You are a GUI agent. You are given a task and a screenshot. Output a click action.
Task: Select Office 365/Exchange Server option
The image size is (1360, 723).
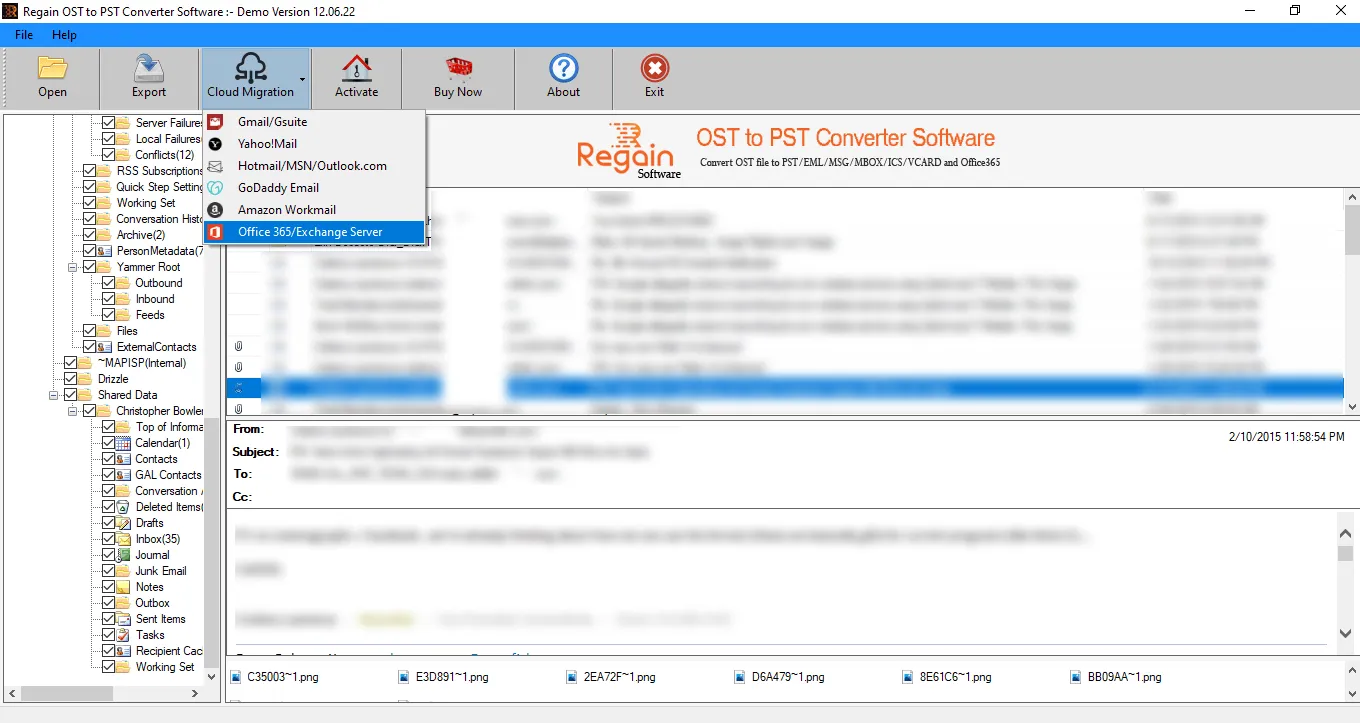click(x=315, y=232)
